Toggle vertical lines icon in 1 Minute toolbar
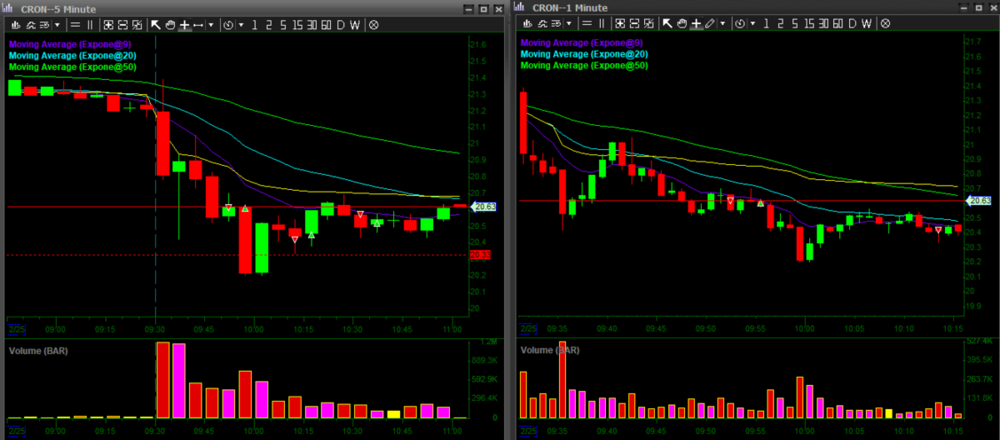Image resolution: width=1000 pixels, height=440 pixels. 604,23
